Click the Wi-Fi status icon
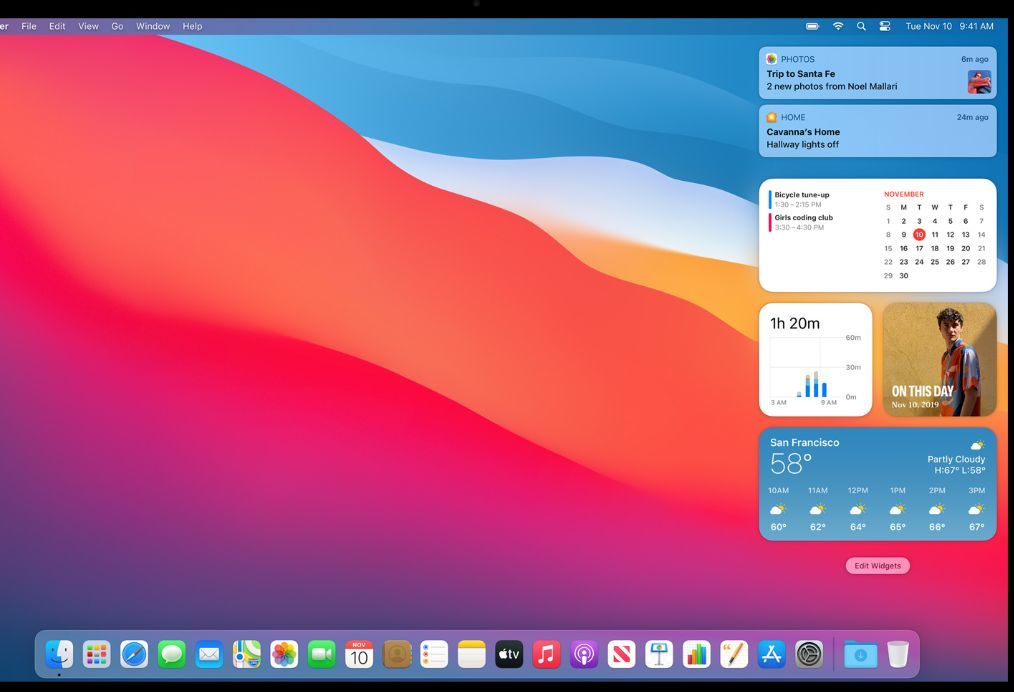Viewport: 1014px width, 692px height. pos(838,26)
